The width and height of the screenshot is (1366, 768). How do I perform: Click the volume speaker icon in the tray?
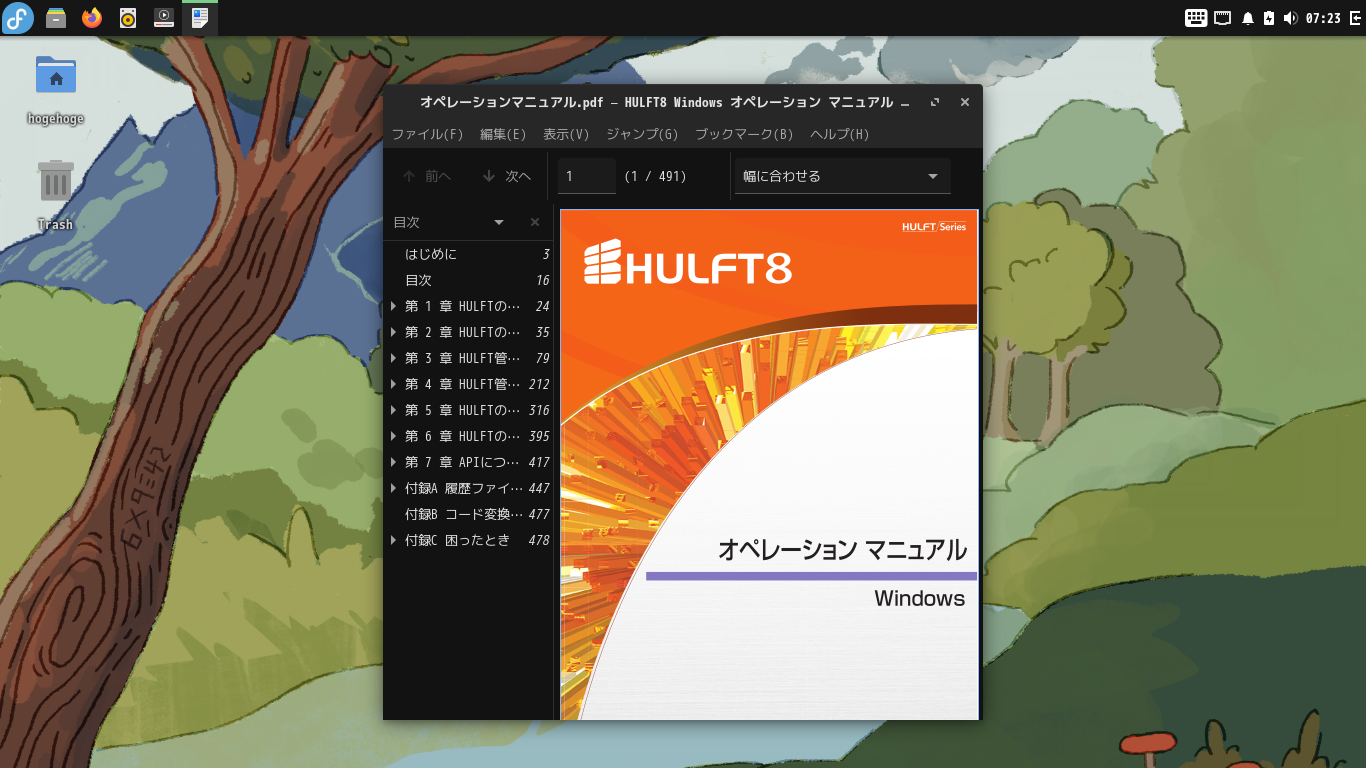[1290, 18]
